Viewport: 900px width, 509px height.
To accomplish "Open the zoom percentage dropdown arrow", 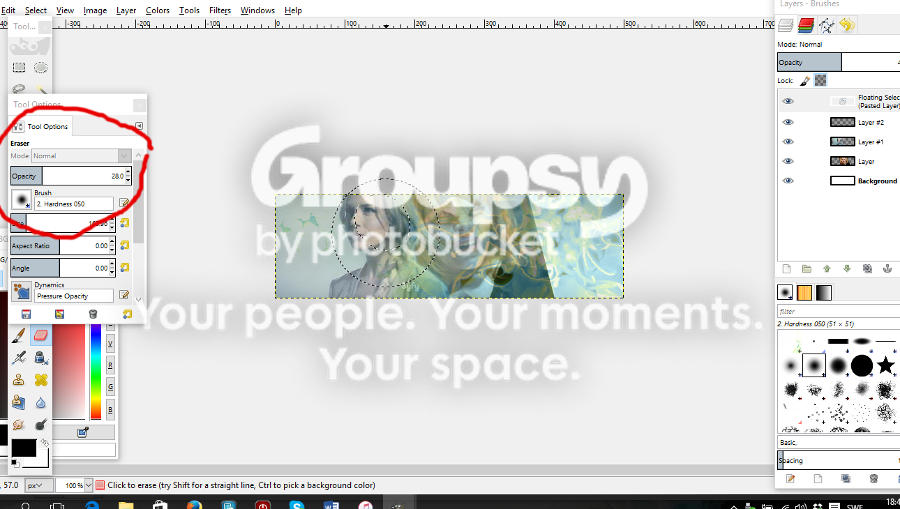I will click(x=88, y=485).
